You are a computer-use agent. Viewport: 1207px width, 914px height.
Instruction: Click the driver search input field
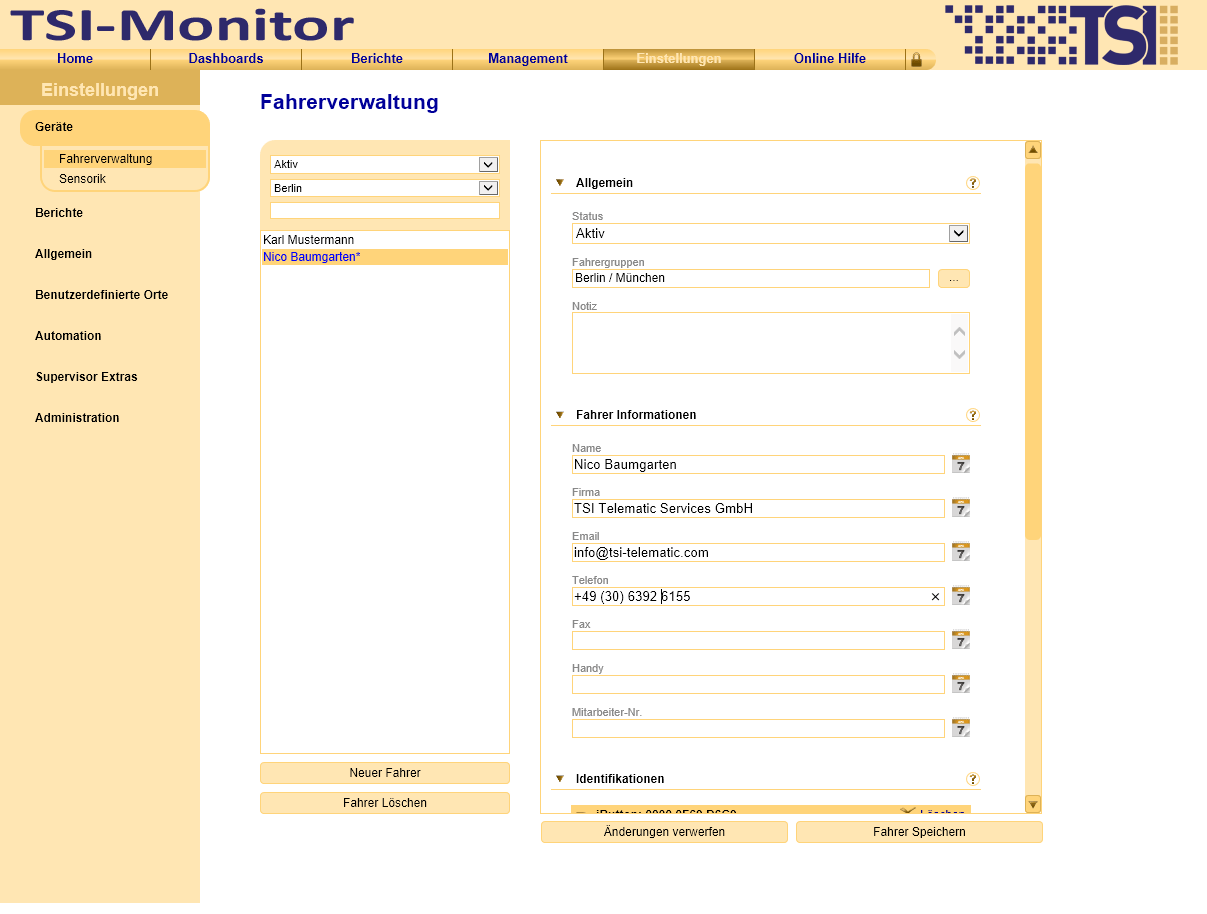[385, 211]
